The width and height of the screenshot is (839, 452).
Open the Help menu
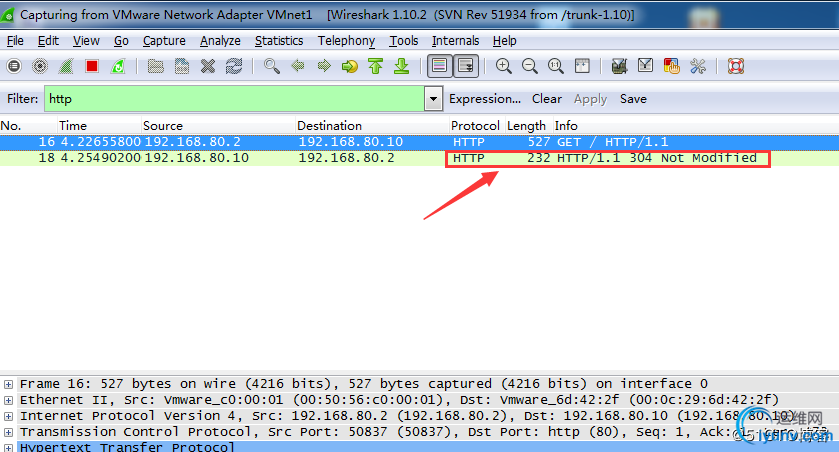505,41
